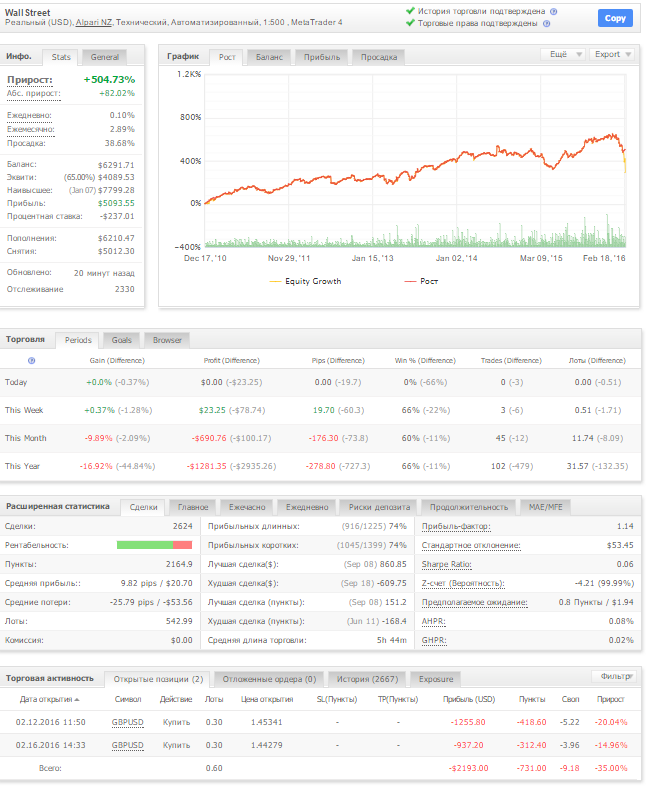
Task: Click the This Year row label
Action: click(x=22, y=466)
